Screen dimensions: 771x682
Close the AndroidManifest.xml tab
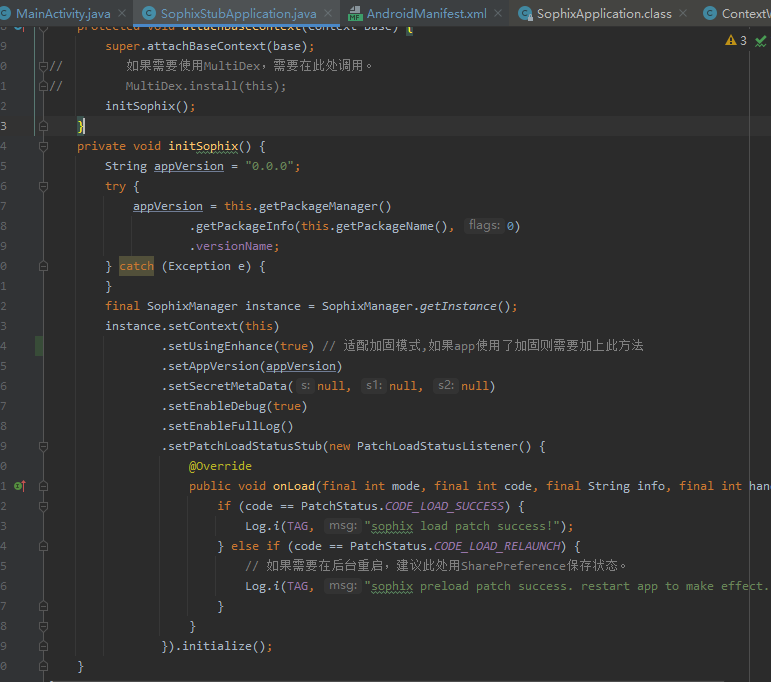(498, 13)
